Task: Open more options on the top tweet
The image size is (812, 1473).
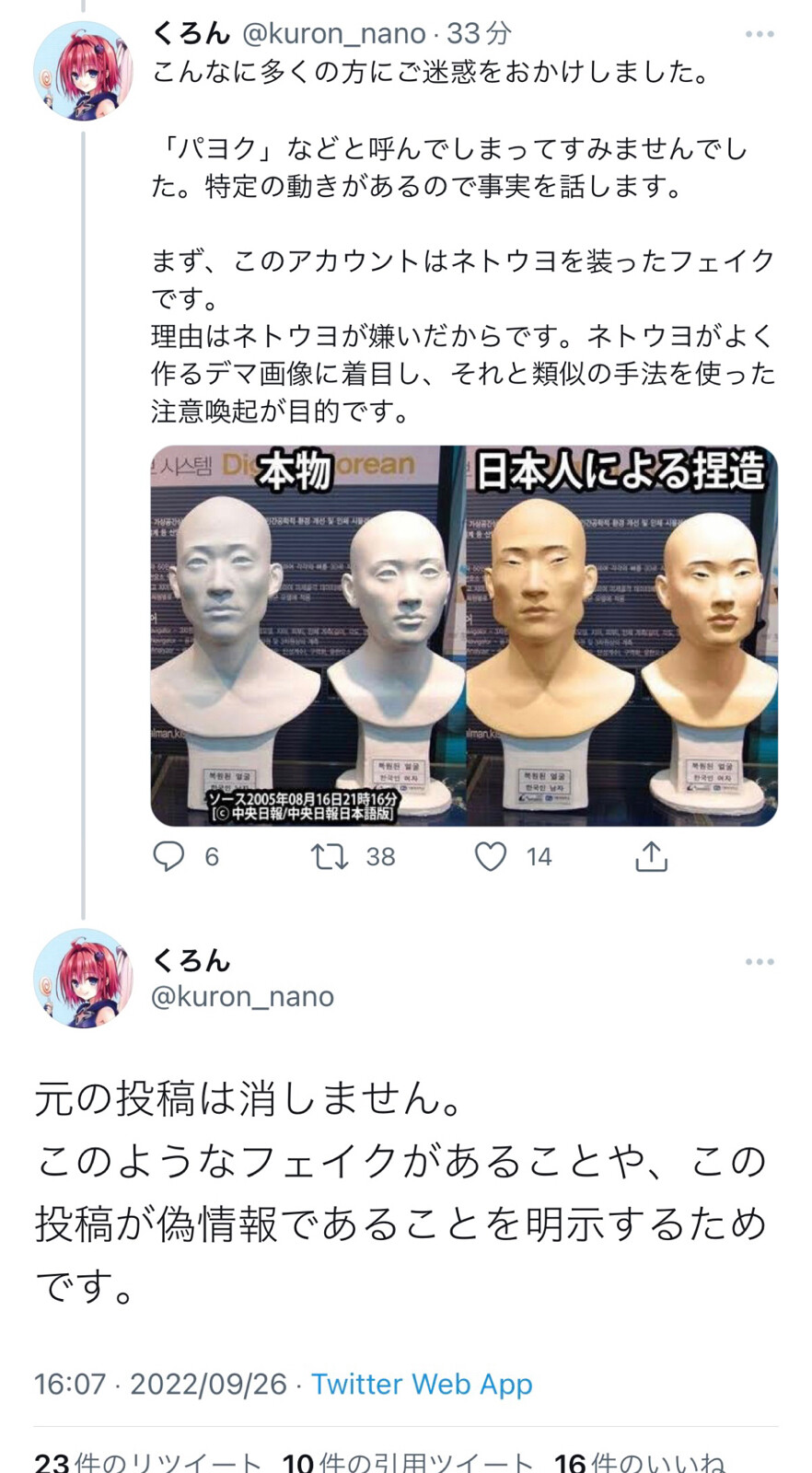Action: tap(760, 34)
